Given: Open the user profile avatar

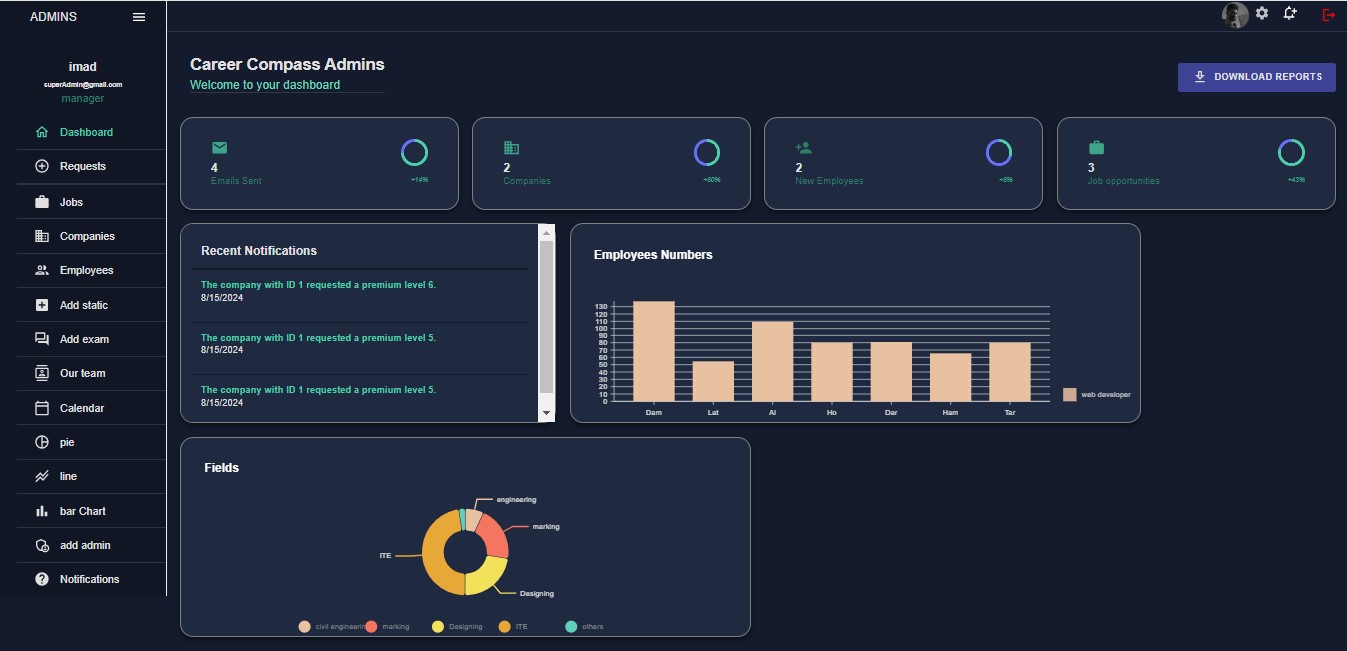Looking at the screenshot, I should (1235, 15).
